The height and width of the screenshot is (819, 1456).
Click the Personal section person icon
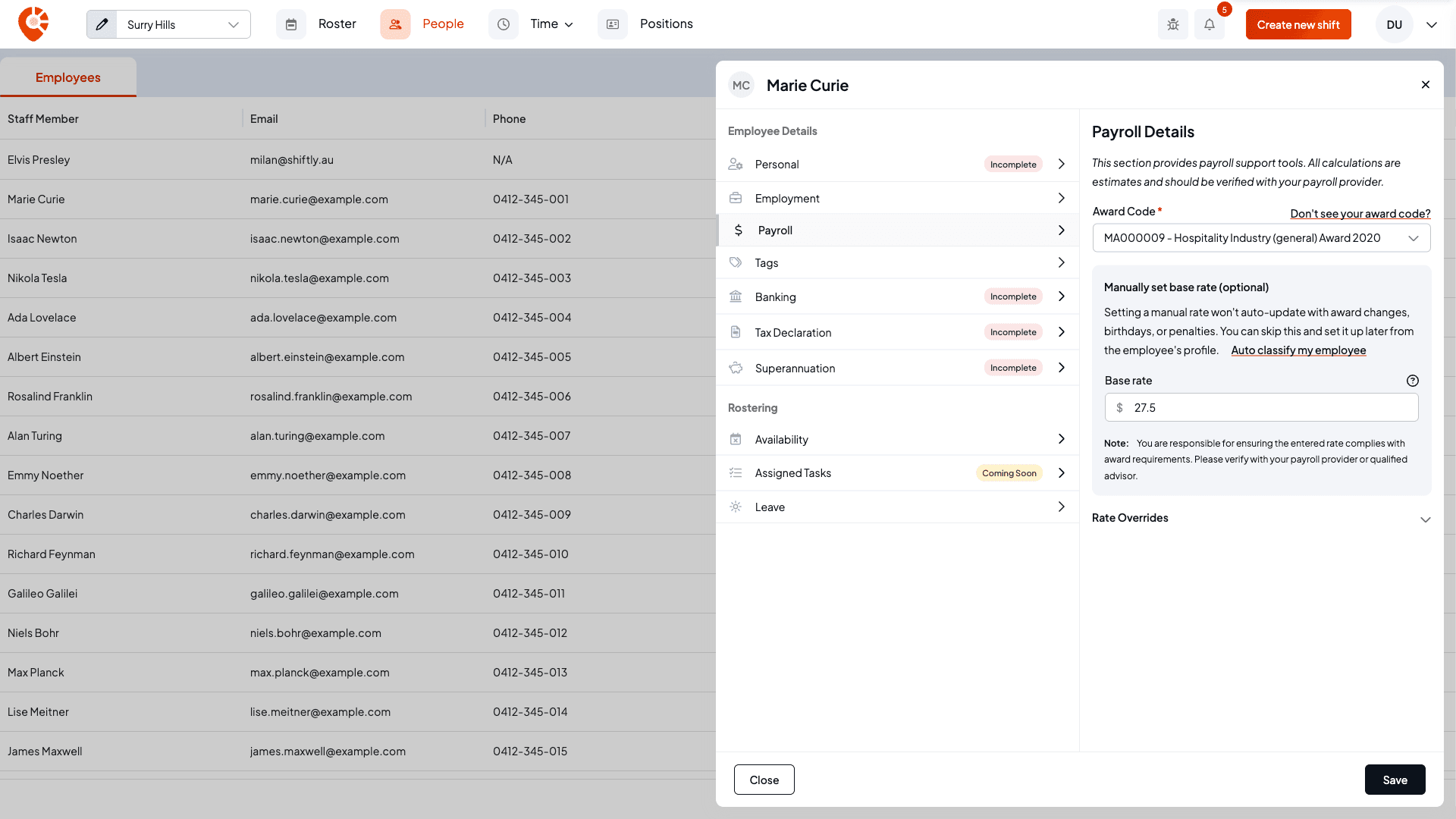coord(736,164)
